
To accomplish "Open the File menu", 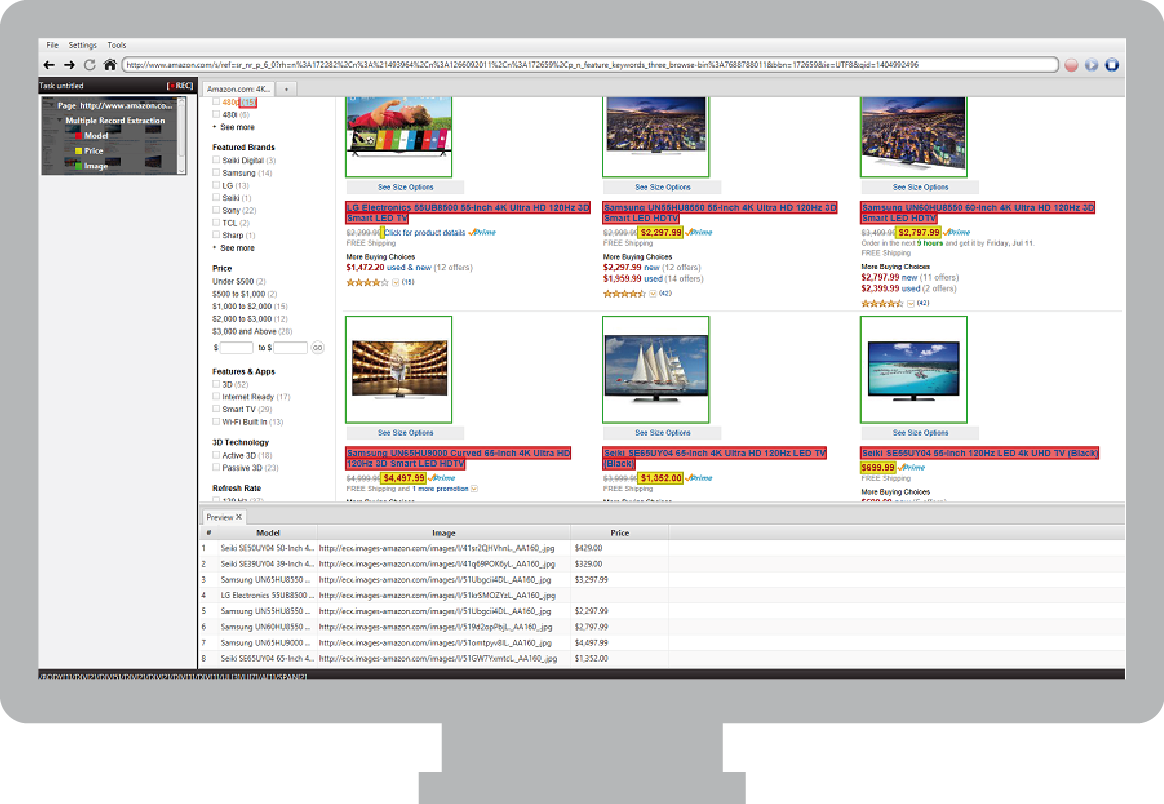I will (x=53, y=45).
